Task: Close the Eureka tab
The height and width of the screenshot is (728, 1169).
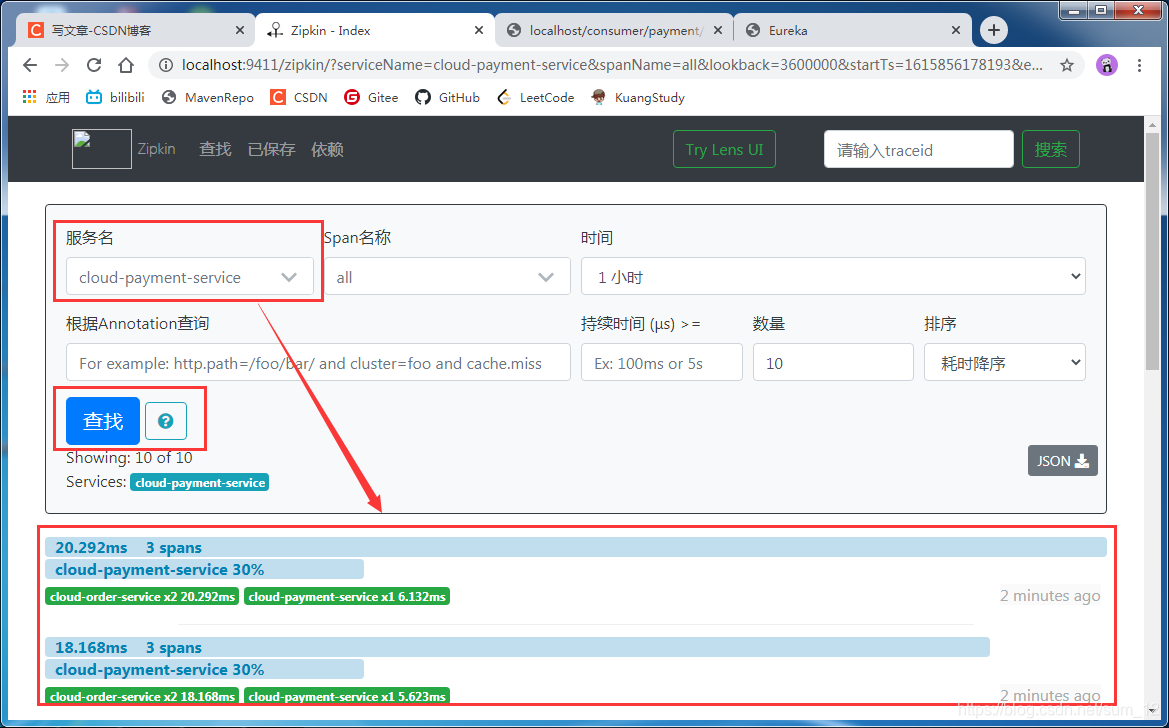Action: click(x=957, y=31)
